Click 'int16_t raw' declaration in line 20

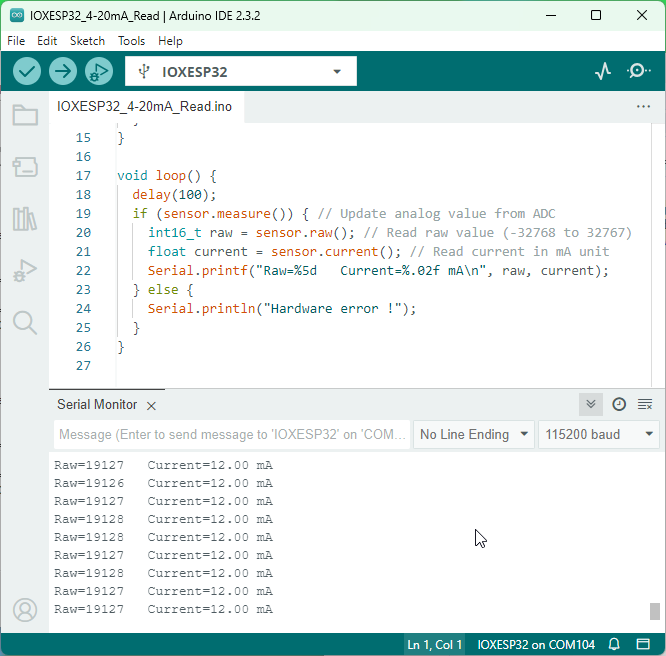[190, 232]
